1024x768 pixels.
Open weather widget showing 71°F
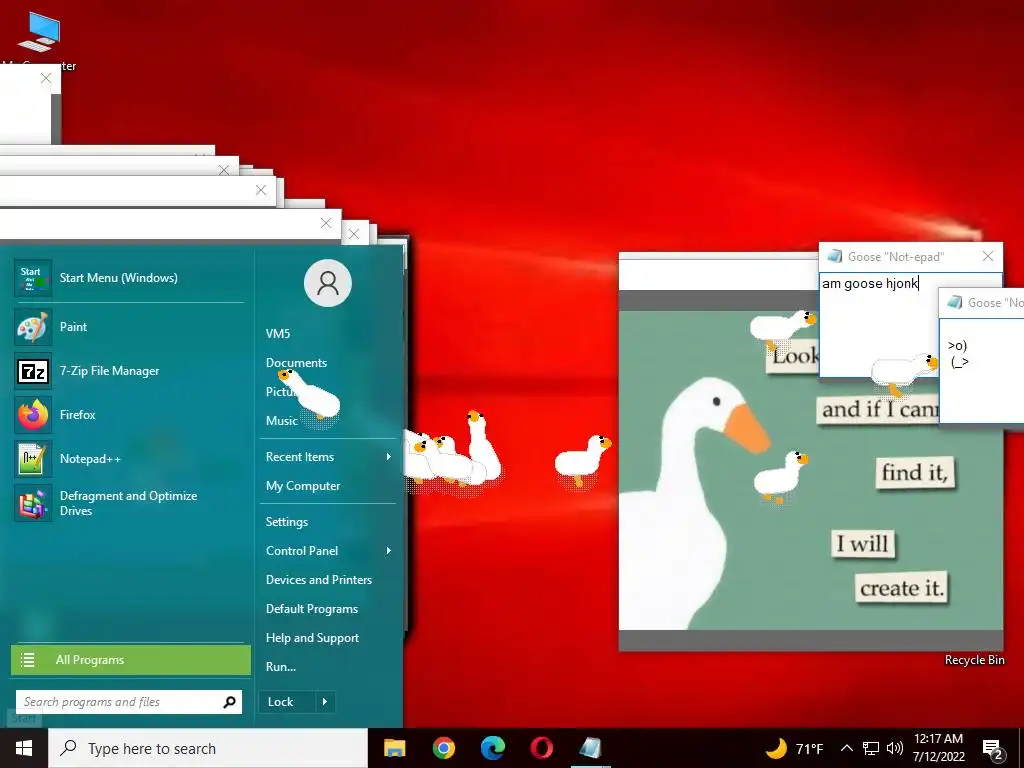[794, 748]
